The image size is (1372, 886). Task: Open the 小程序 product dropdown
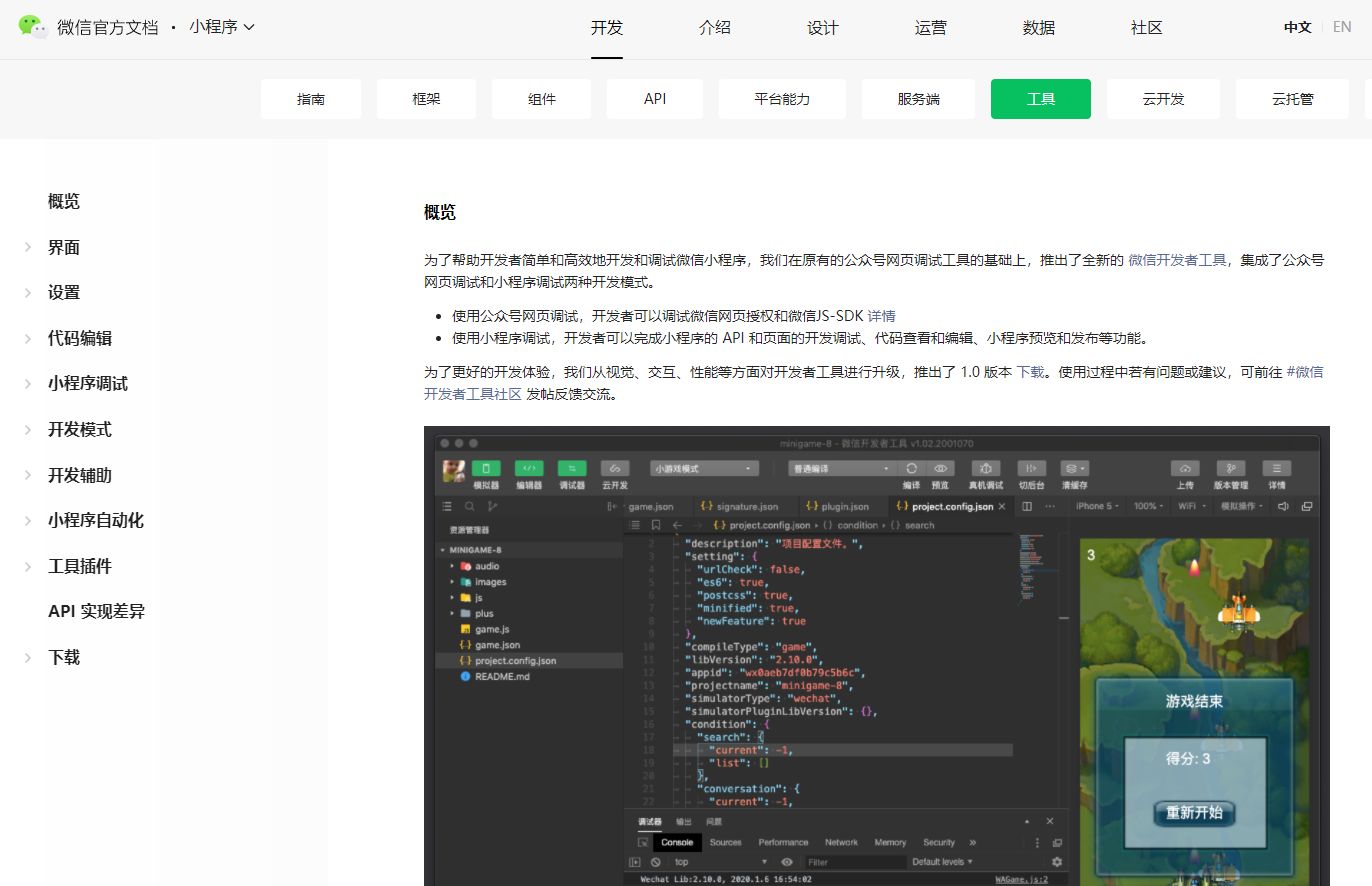pos(222,27)
